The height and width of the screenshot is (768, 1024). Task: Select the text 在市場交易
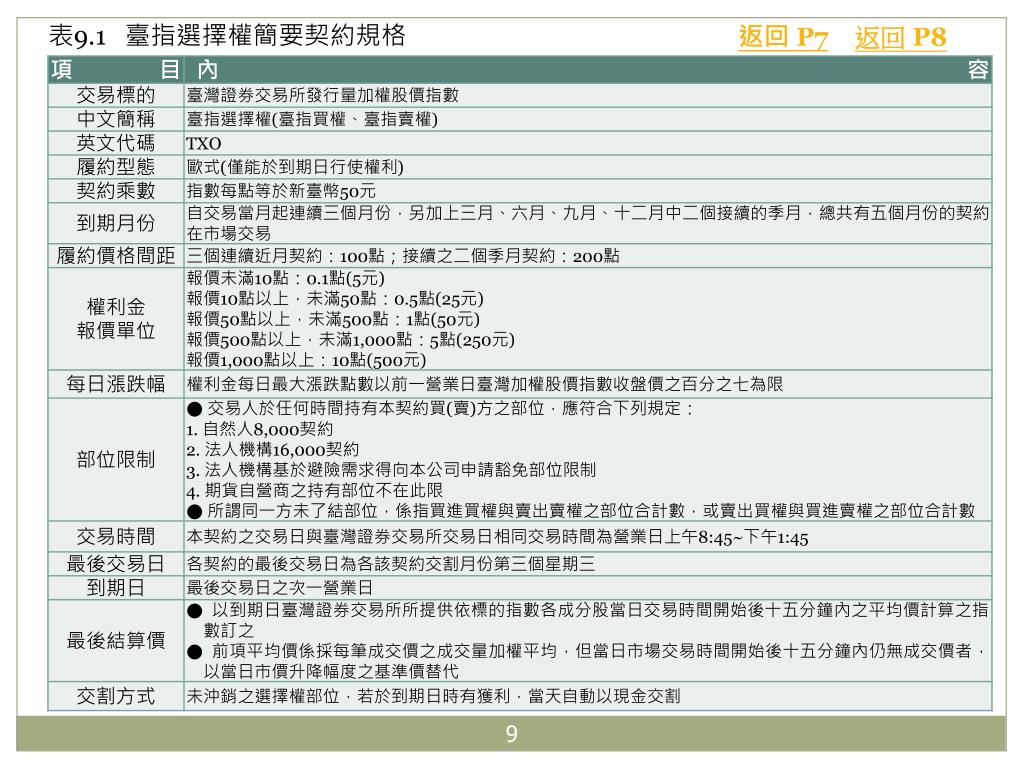point(229,233)
